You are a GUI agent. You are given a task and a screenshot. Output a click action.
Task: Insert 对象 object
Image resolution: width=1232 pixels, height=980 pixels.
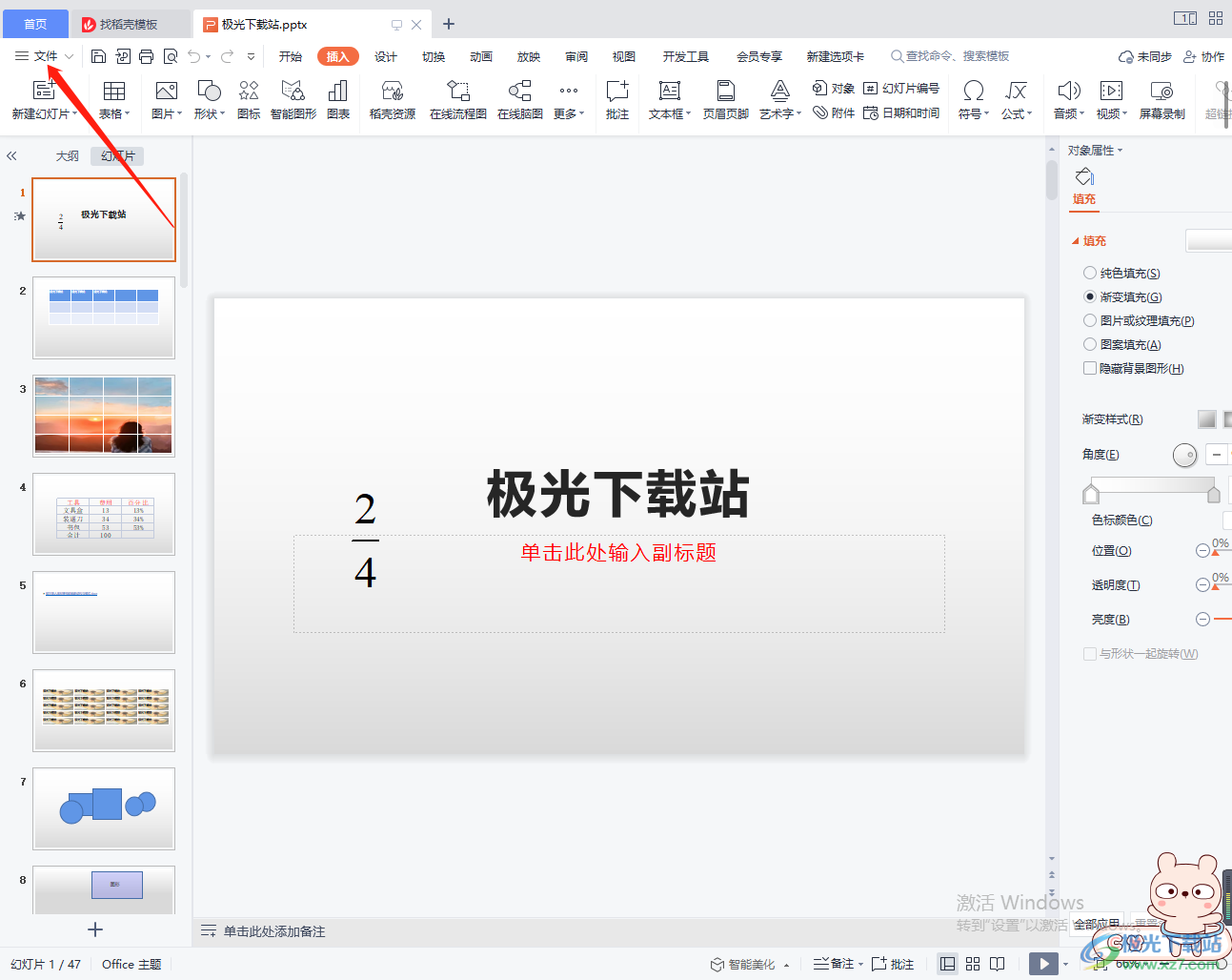[834, 89]
